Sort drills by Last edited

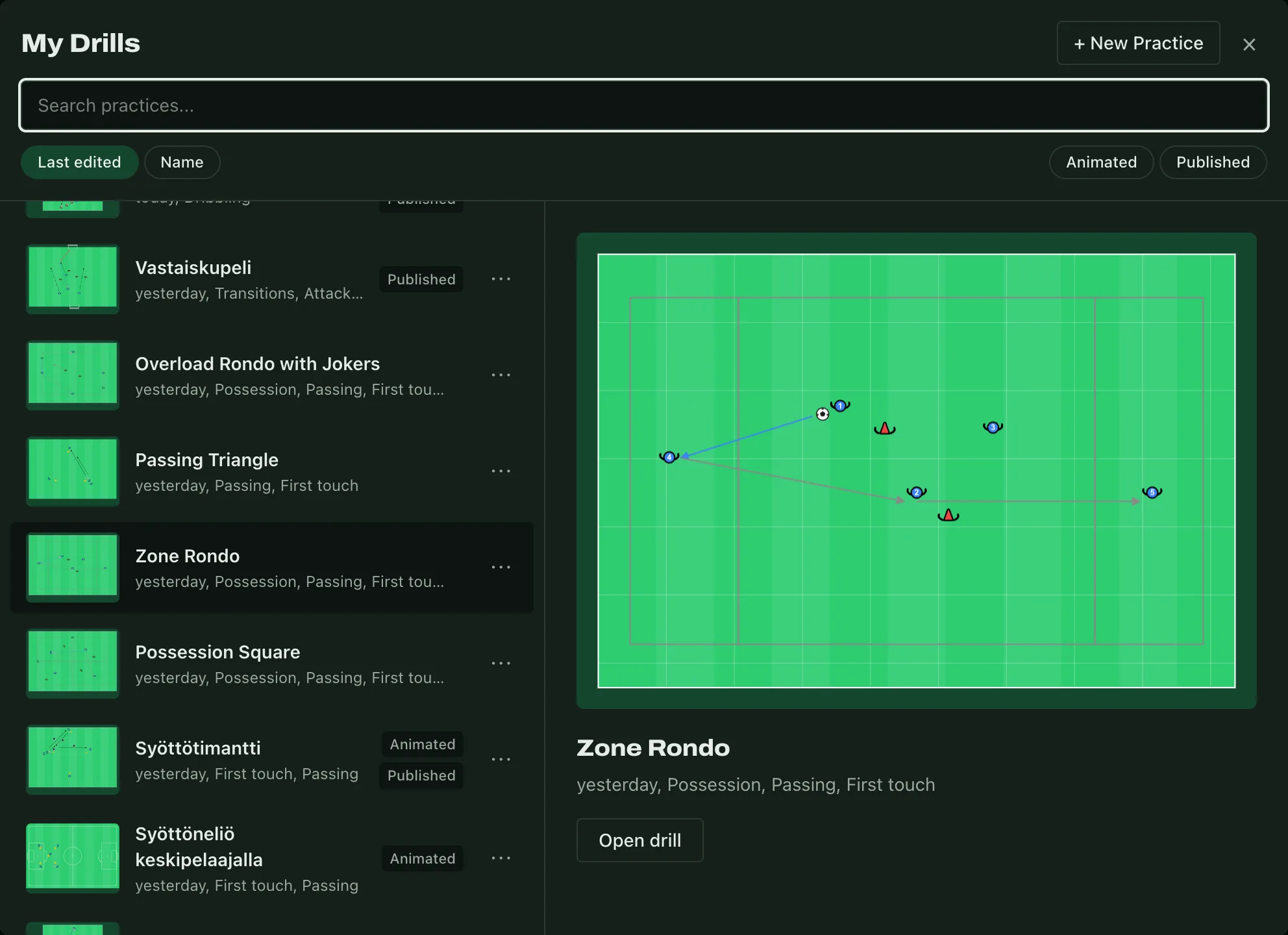(79, 162)
